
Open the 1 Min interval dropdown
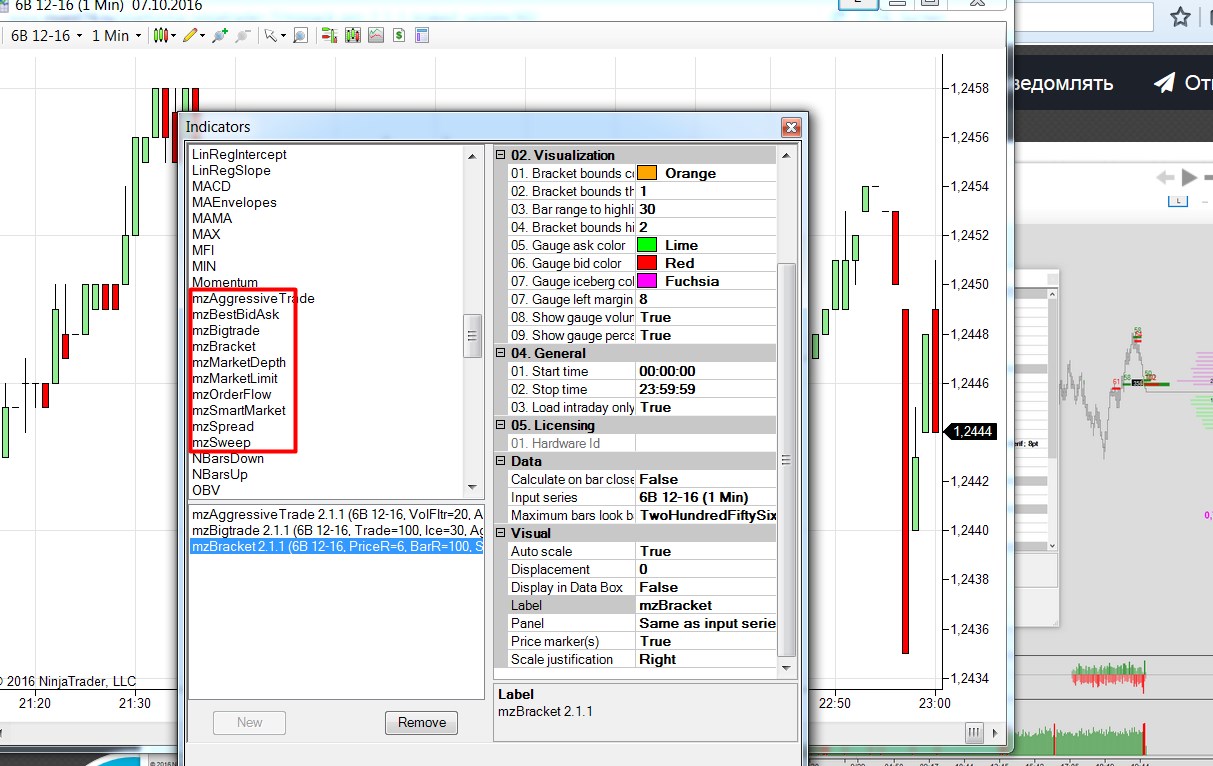click(115, 36)
